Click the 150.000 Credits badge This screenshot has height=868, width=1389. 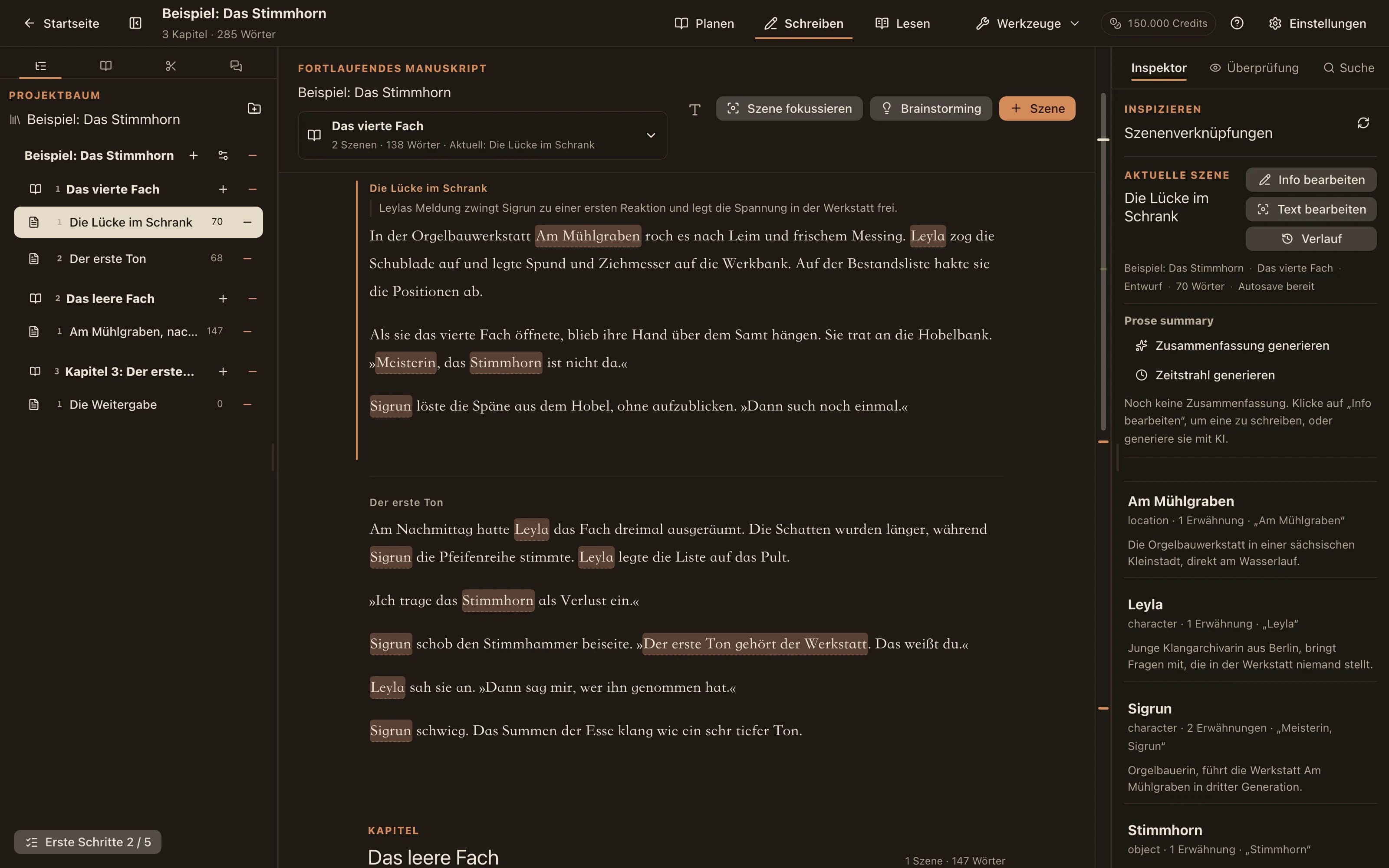[x=1158, y=23]
